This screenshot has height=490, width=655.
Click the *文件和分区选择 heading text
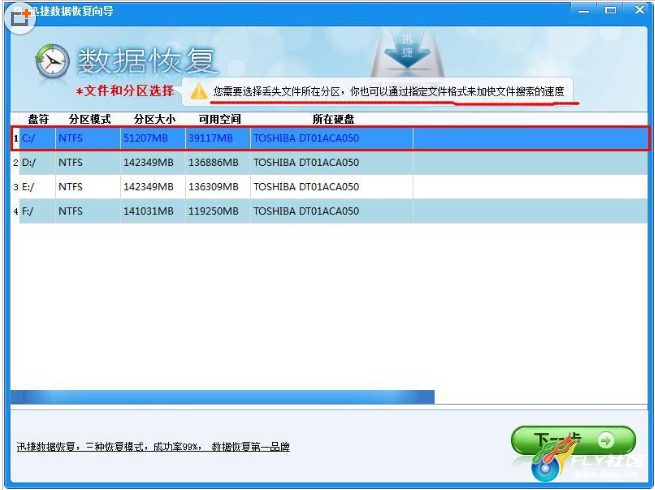coord(124,91)
